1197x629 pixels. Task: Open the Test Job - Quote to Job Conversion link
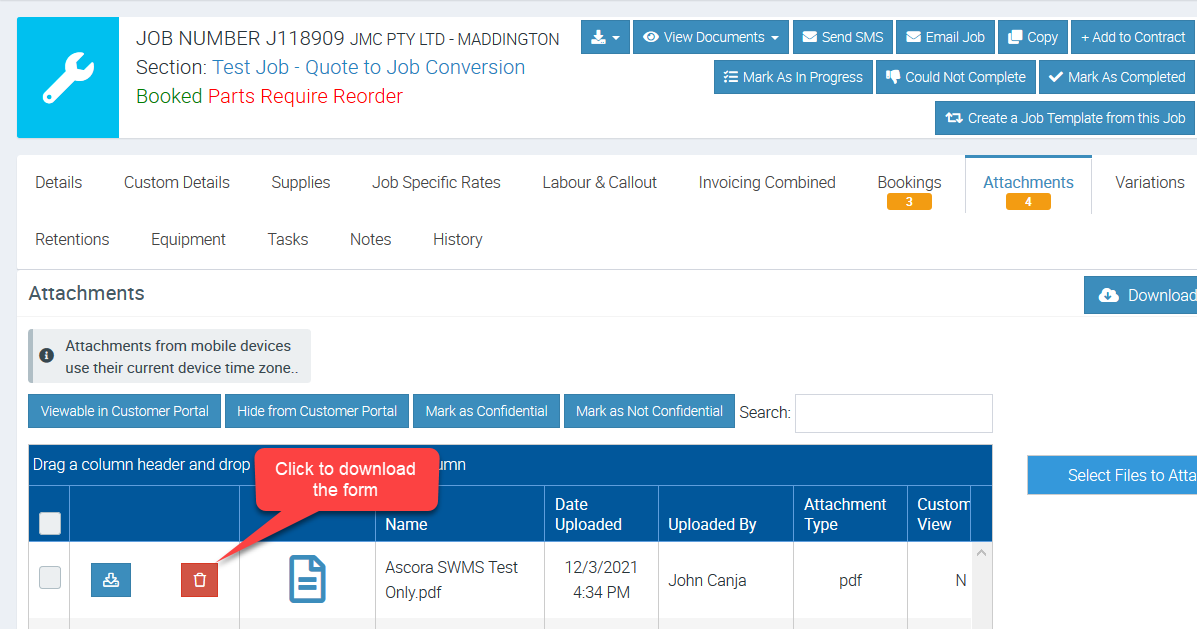[x=368, y=68]
